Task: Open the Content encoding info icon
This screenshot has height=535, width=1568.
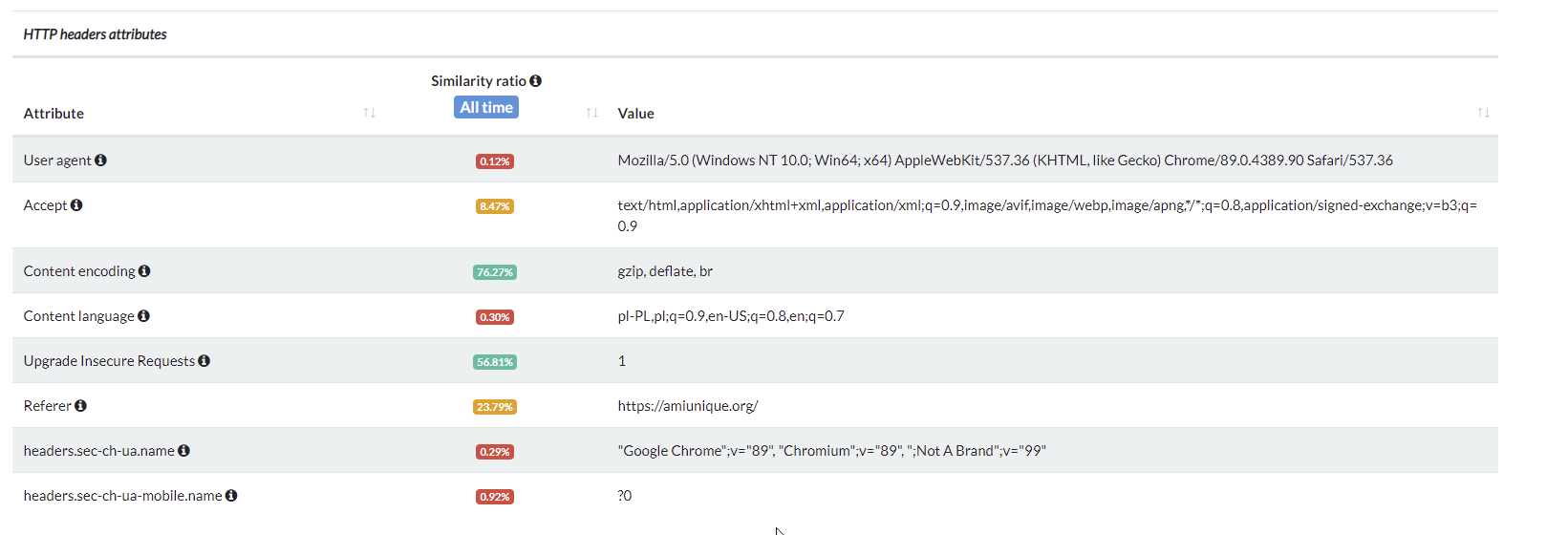Action: [144, 271]
